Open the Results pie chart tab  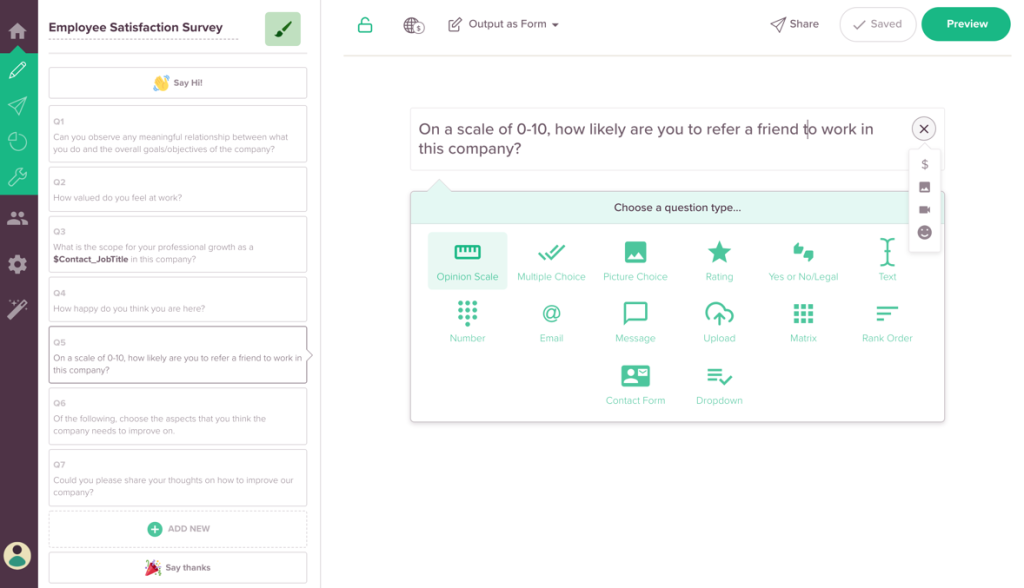[x=17, y=144]
